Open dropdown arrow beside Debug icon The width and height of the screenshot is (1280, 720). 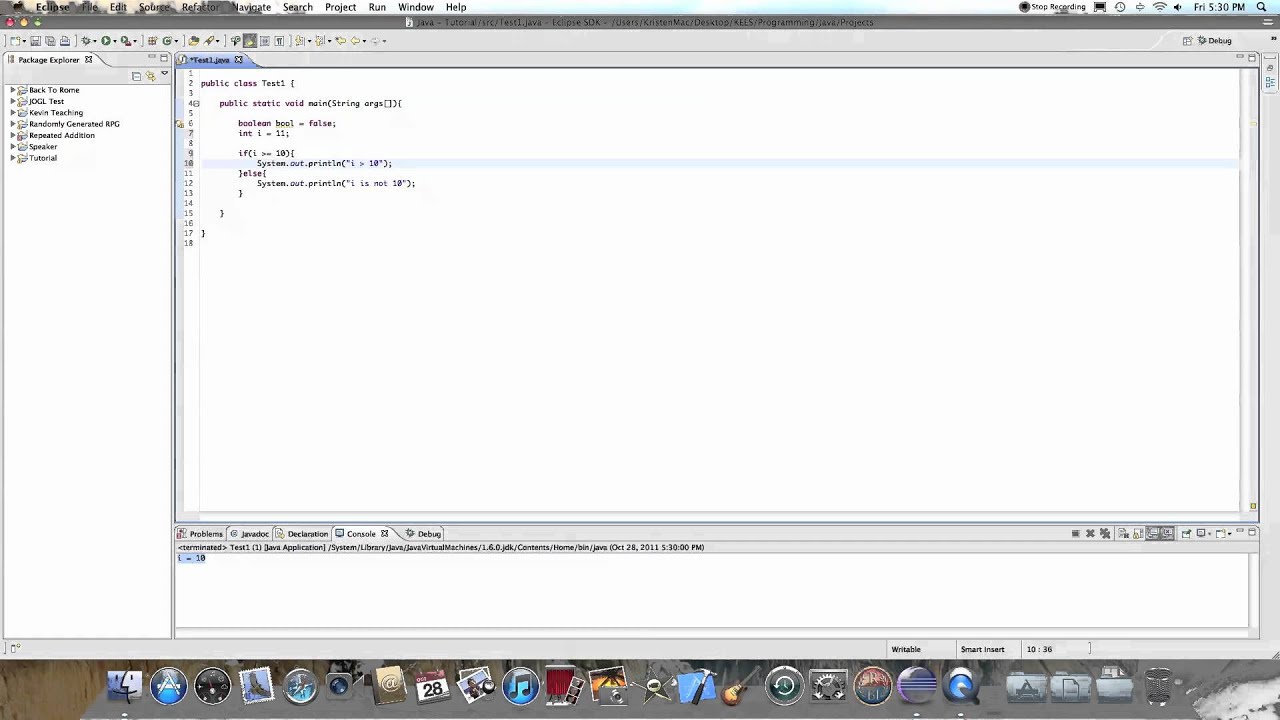click(95, 41)
